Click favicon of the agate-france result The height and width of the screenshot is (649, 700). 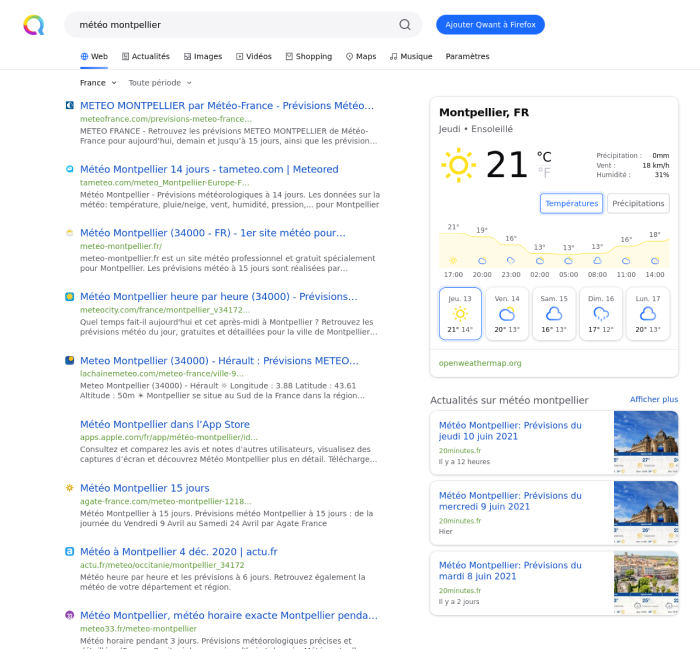[x=70, y=488]
